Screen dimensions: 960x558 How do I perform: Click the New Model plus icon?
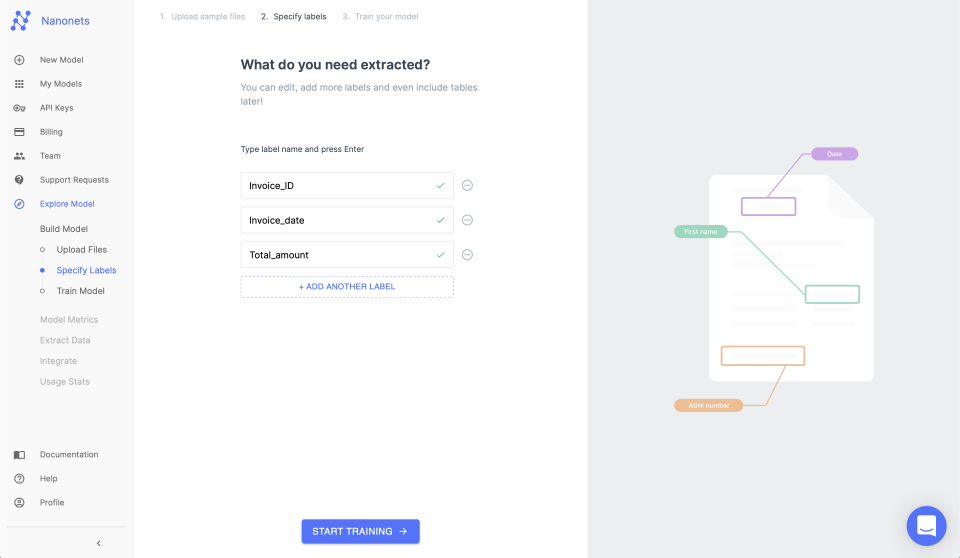tap(19, 60)
